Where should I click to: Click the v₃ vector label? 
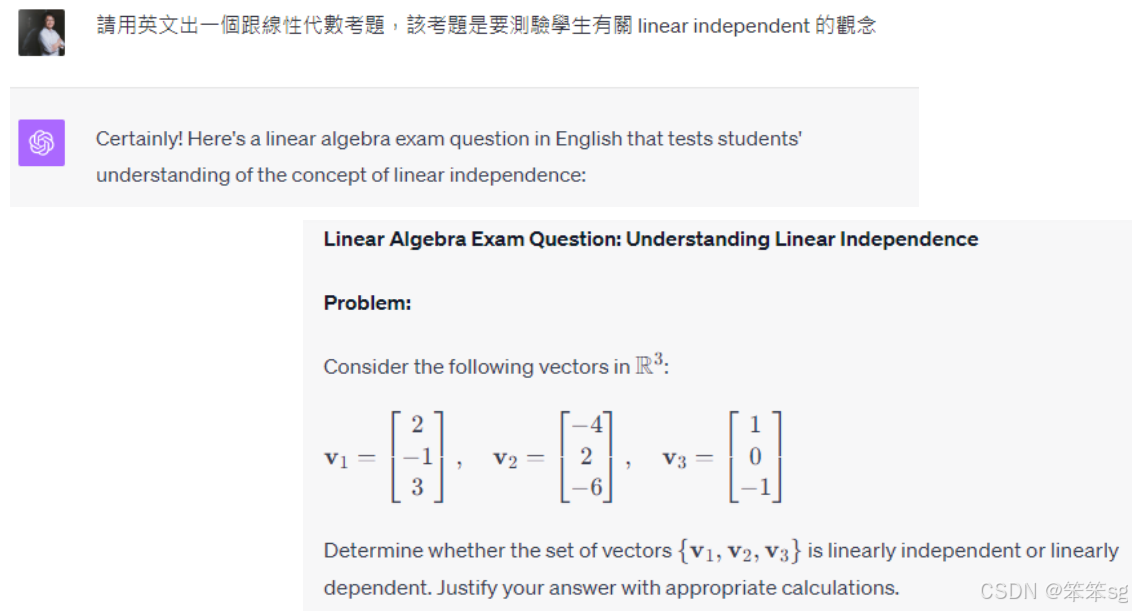coord(675,458)
